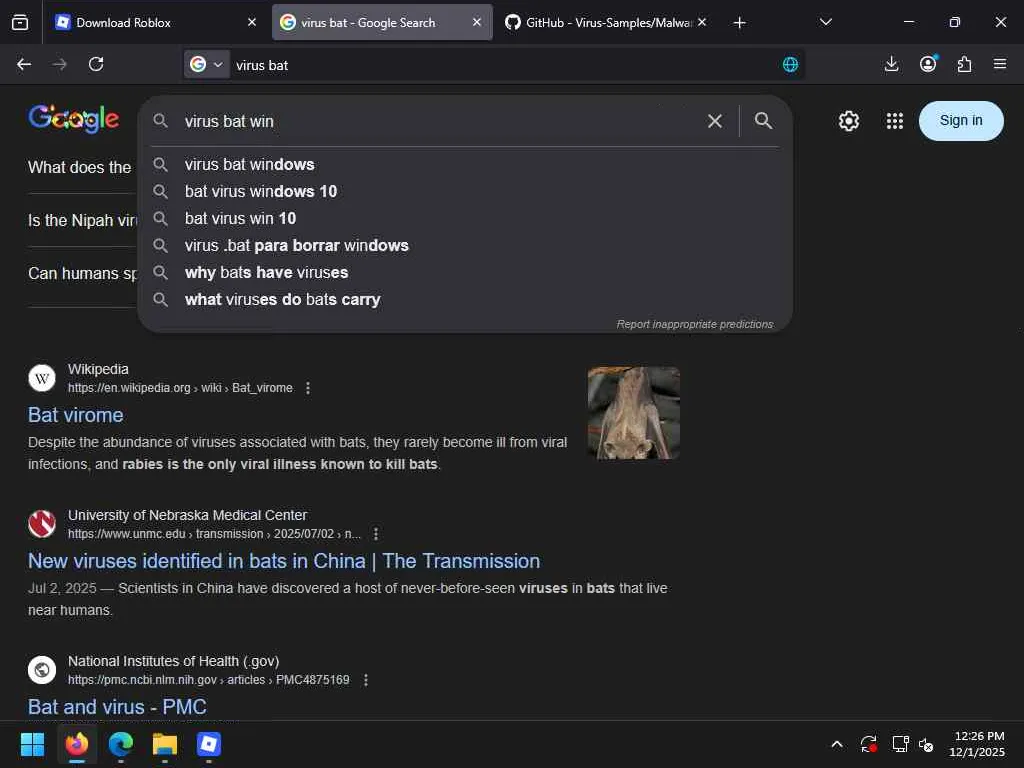Expand the 'What does the' question
The image size is (1024, 768).
click(82, 168)
